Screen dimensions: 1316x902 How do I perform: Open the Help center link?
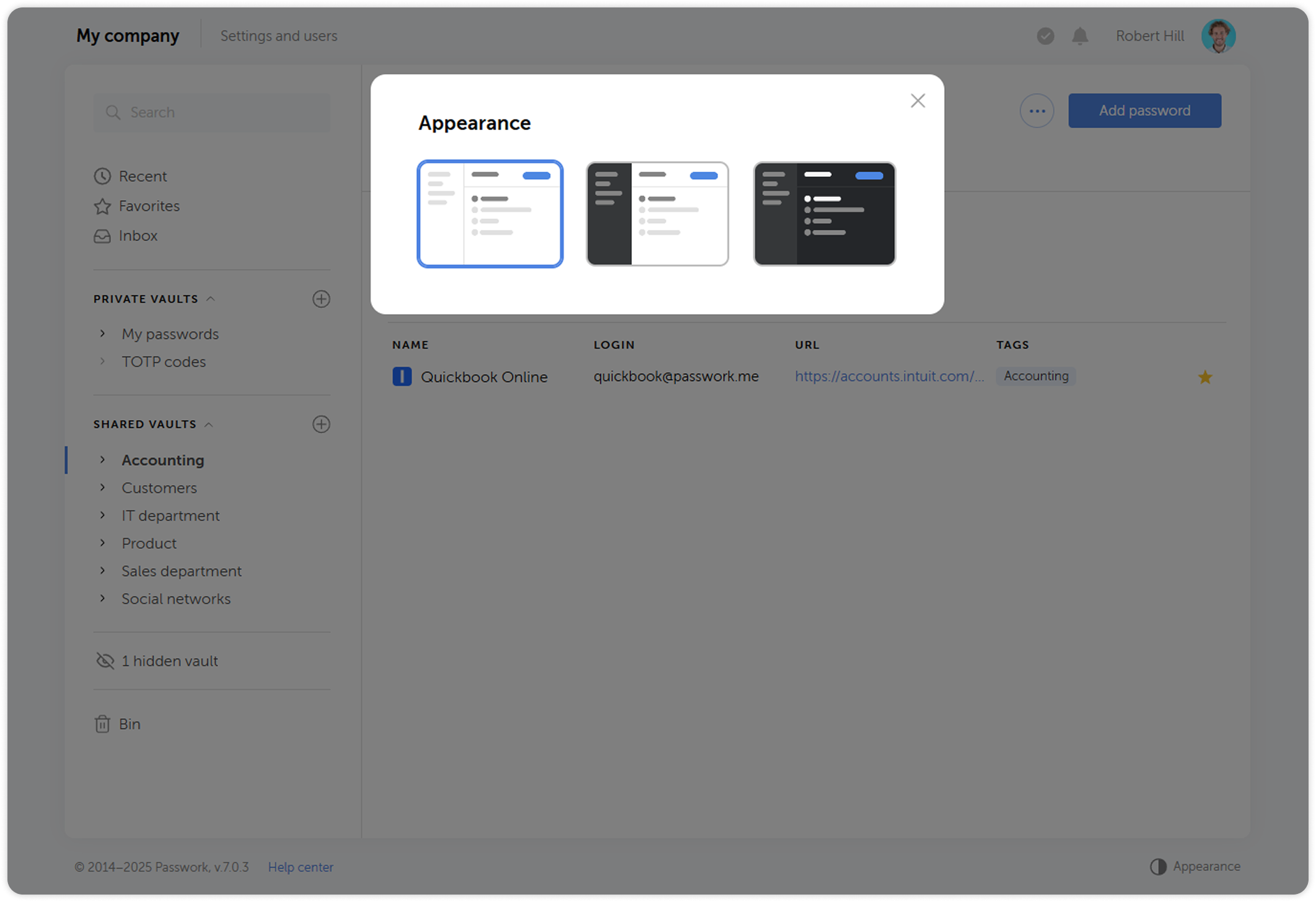click(300, 867)
